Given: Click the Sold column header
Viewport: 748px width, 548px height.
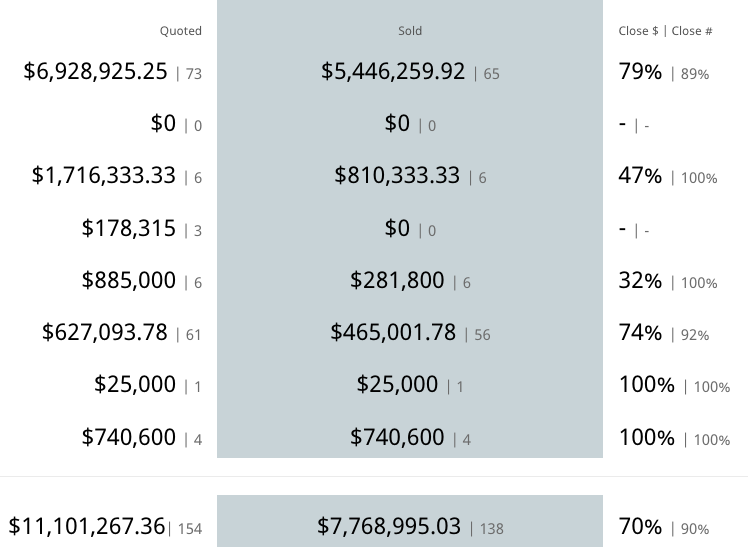Looking at the screenshot, I should [x=410, y=31].
